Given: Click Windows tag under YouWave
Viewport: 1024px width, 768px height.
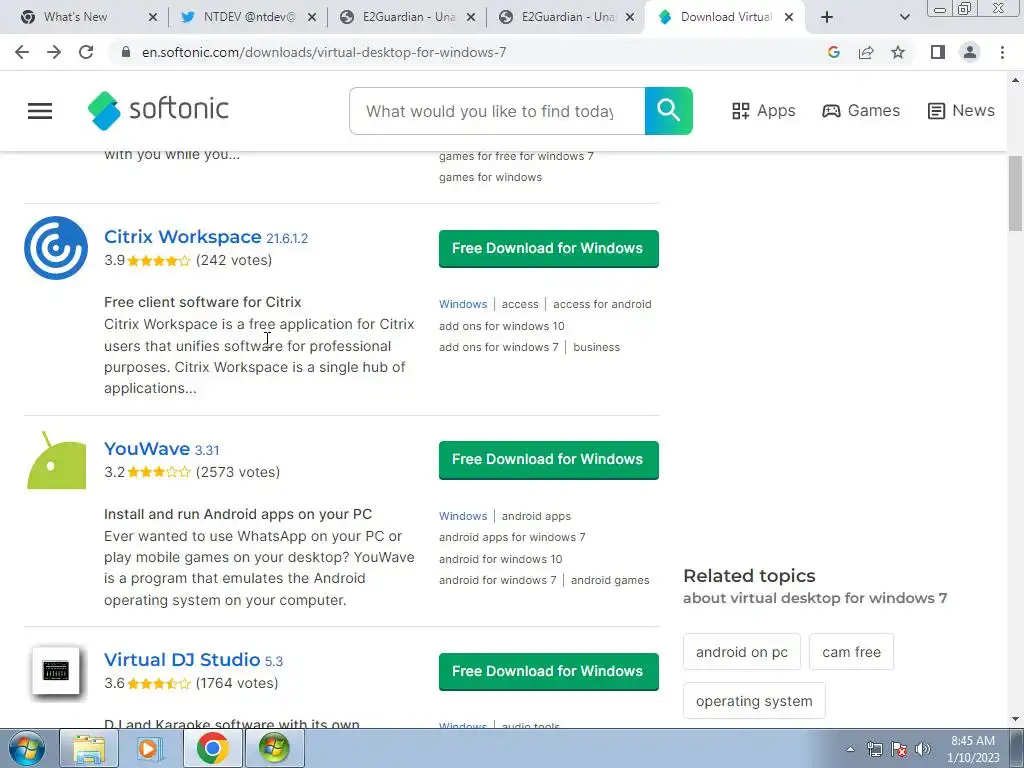Looking at the screenshot, I should coord(463,516).
